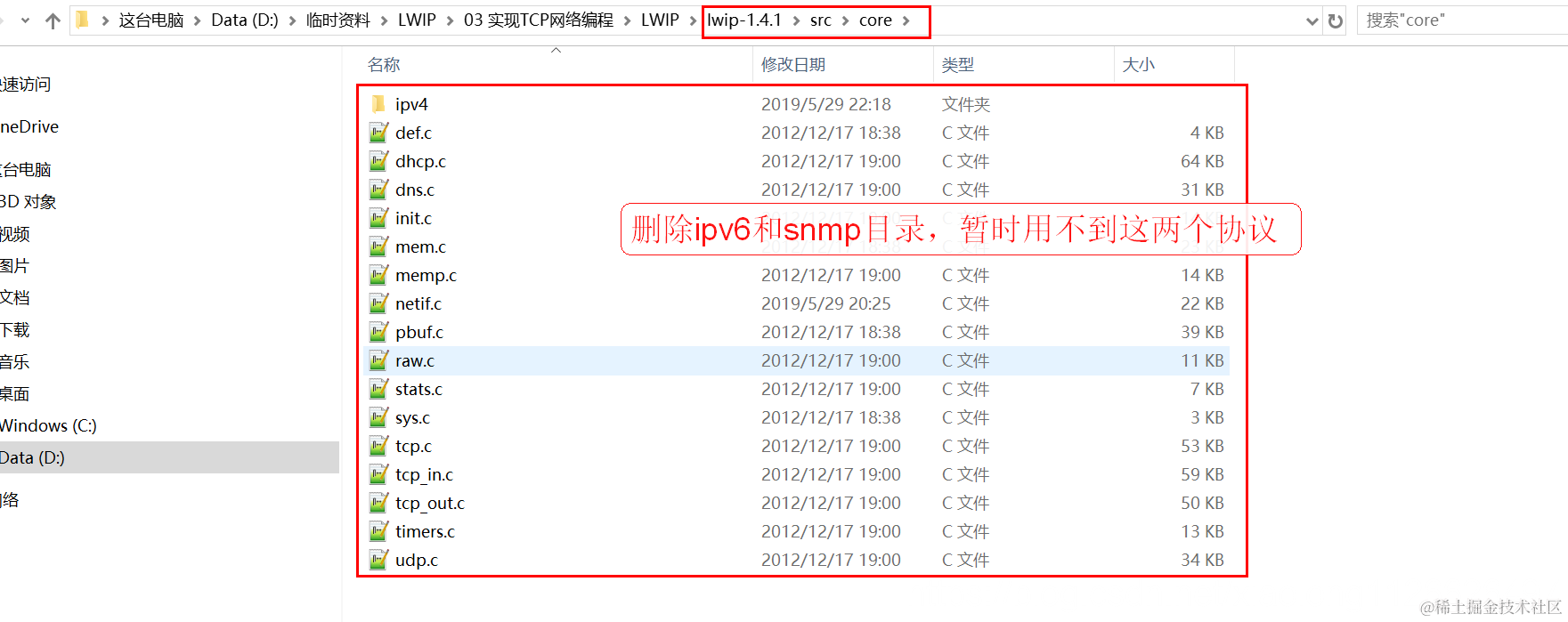
Task: Click the udp.c file icon
Action: tap(378, 560)
